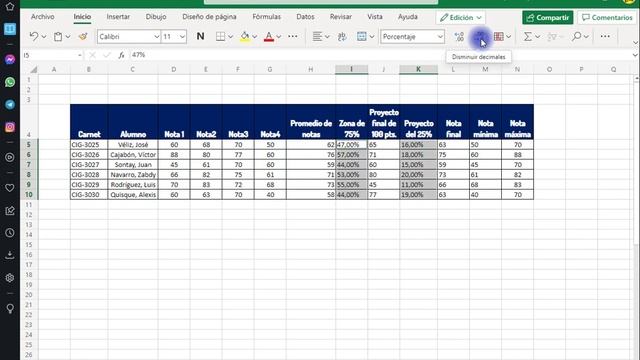Click the sidebar heart bookmarks icon
This screenshot has height=360, width=640.
coord(10,188)
